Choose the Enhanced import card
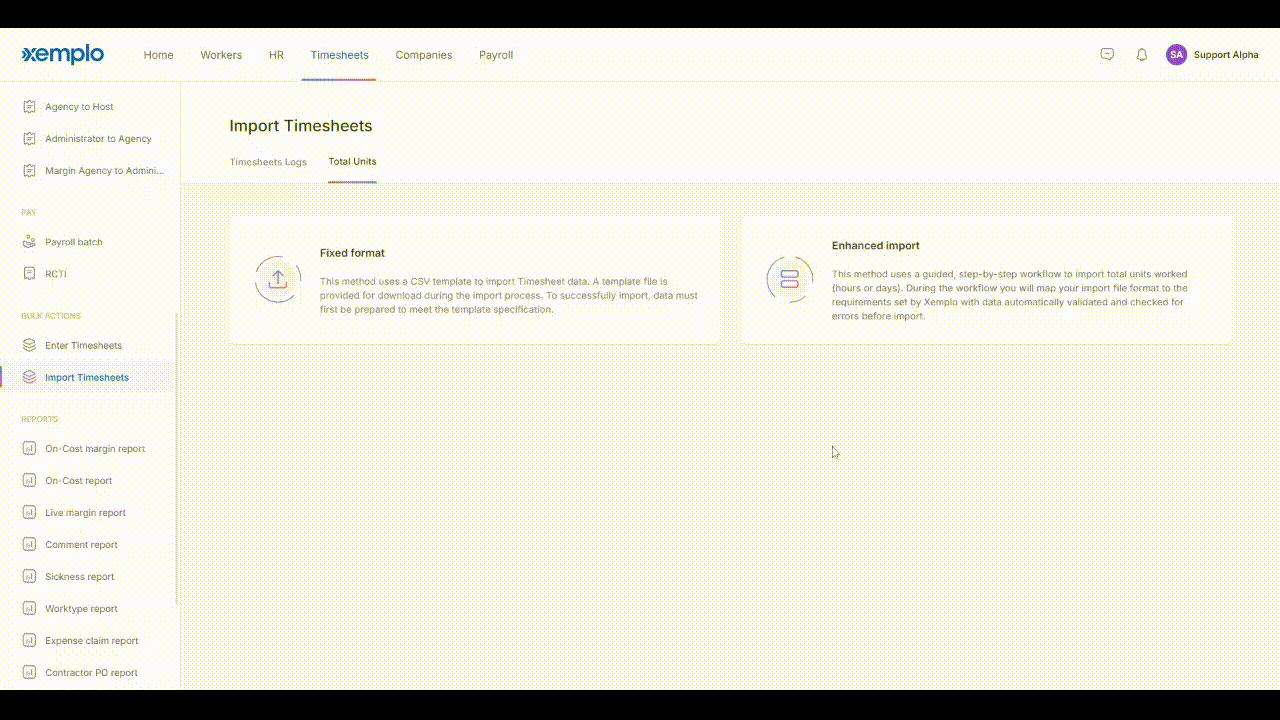The width and height of the screenshot is (1280, 720). point(987,281)
